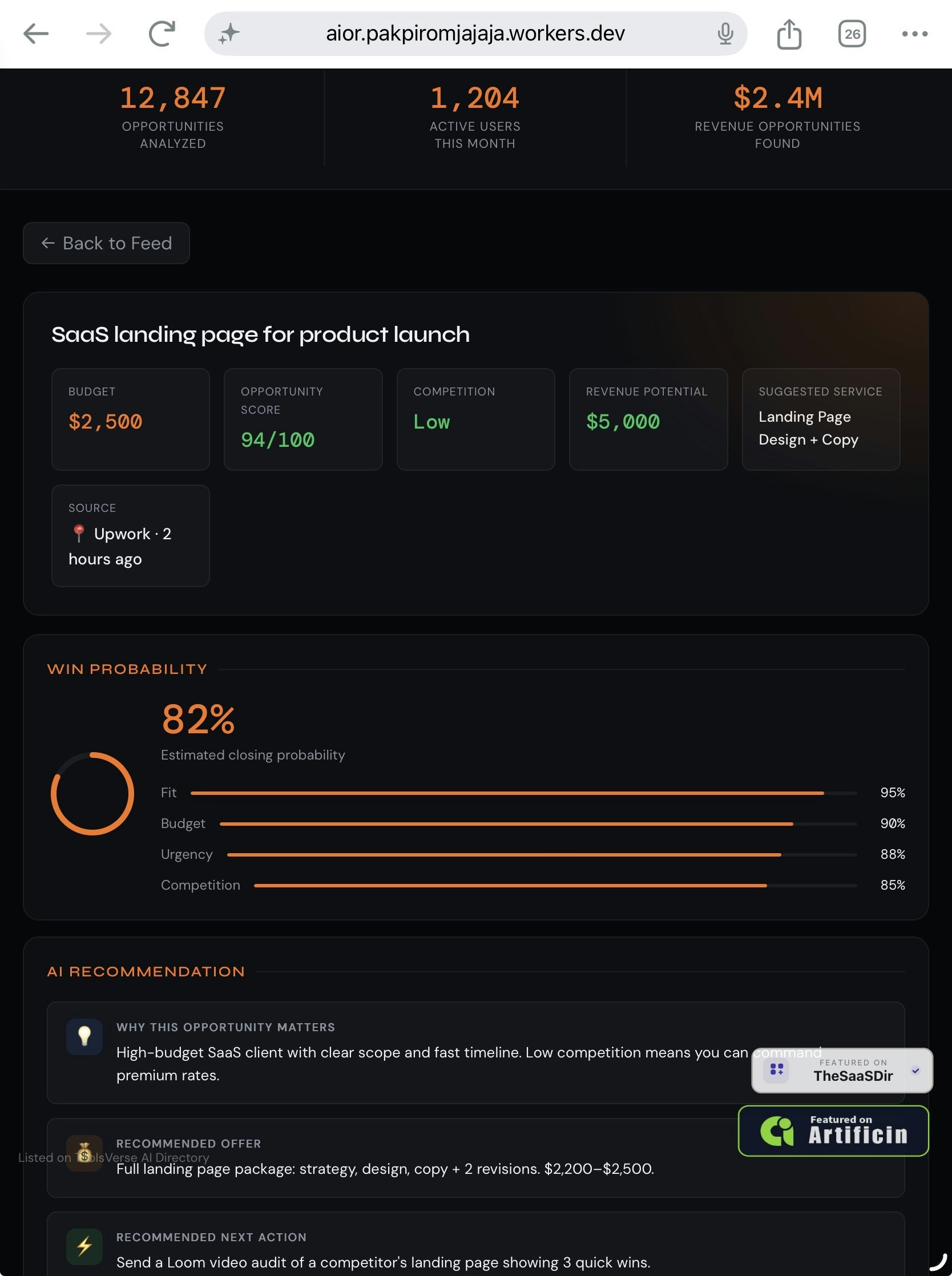The height and width of the screenshot is (1276, 952).
Task: Select the Source Upwork card
Action: 130,536
